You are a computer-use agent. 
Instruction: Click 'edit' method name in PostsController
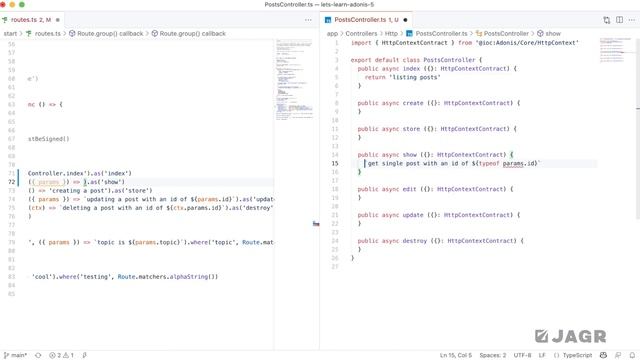409,189
